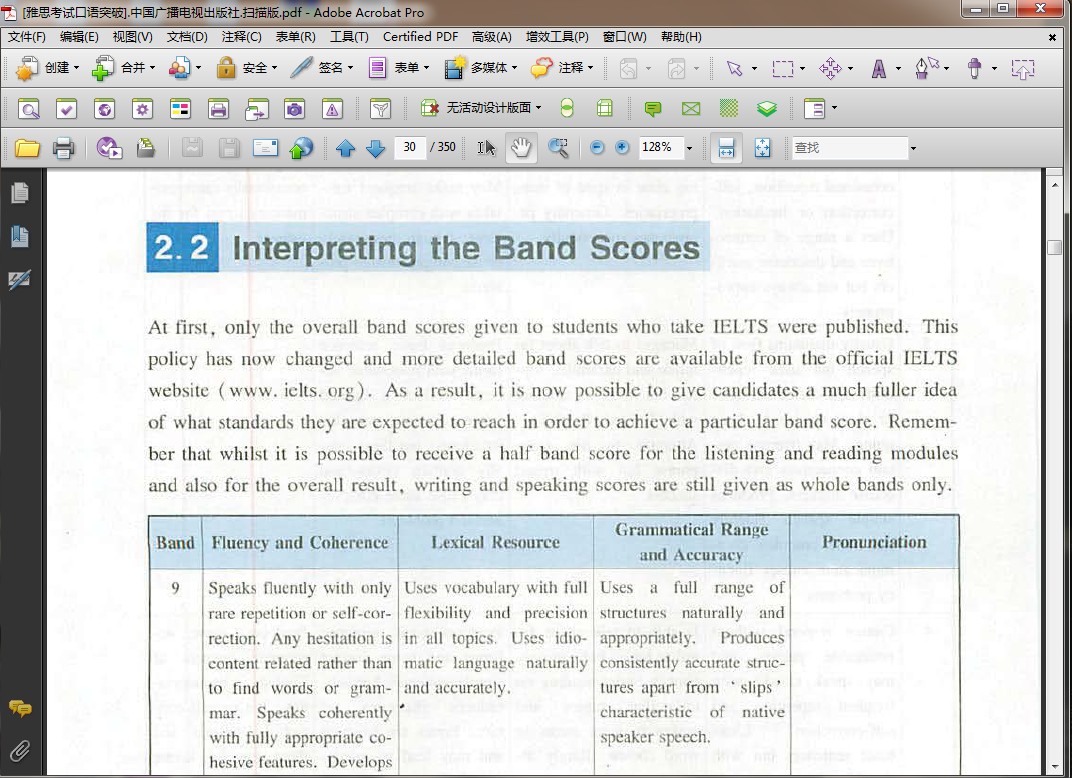This screenshot has height=778, width=1072.
Task: Expand the 合并 dropdown arrow
Action: pyautogui.click(x=152, y=68)
